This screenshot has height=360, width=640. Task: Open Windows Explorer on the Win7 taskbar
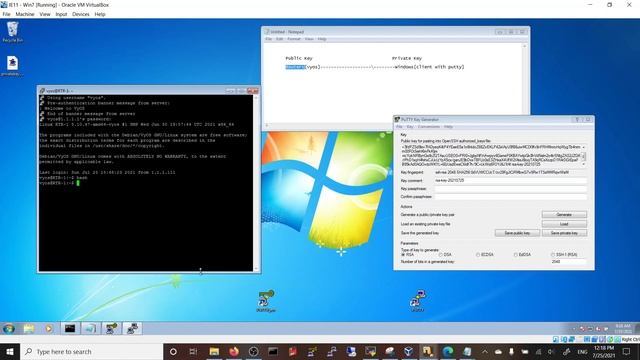click(29, 329)
